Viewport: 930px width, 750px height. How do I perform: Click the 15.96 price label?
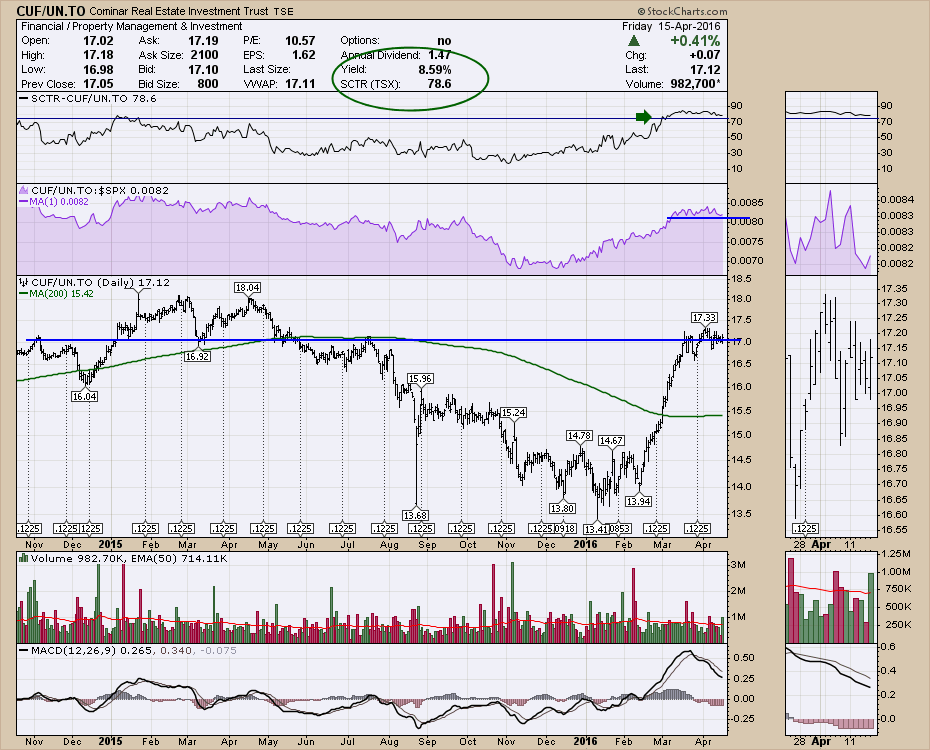[420, 378]
